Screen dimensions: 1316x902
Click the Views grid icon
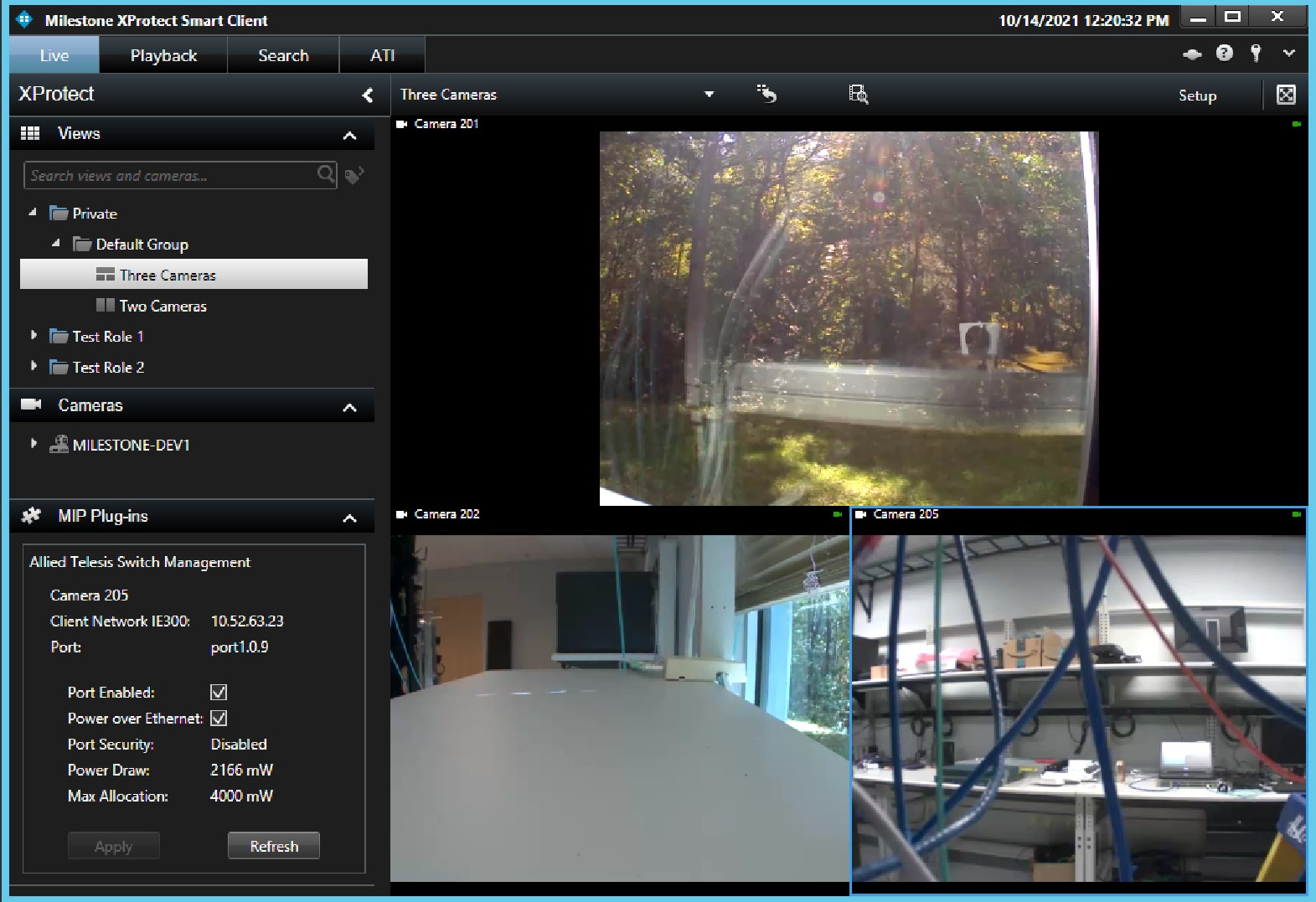pos(30,133)
